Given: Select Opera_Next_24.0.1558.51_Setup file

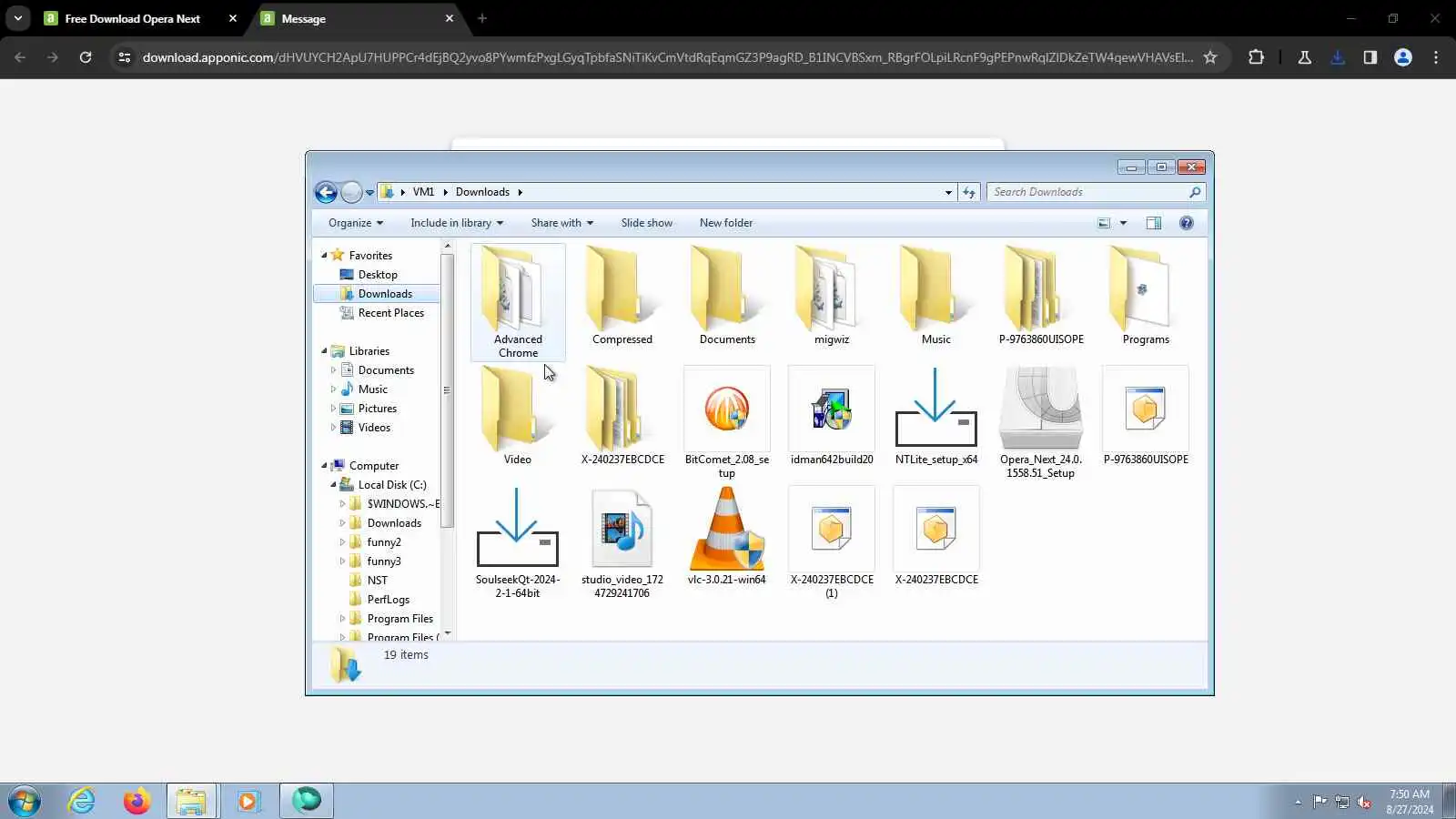Looking at the screenshot, I should pyautogui.click(x=1041, y=422).
